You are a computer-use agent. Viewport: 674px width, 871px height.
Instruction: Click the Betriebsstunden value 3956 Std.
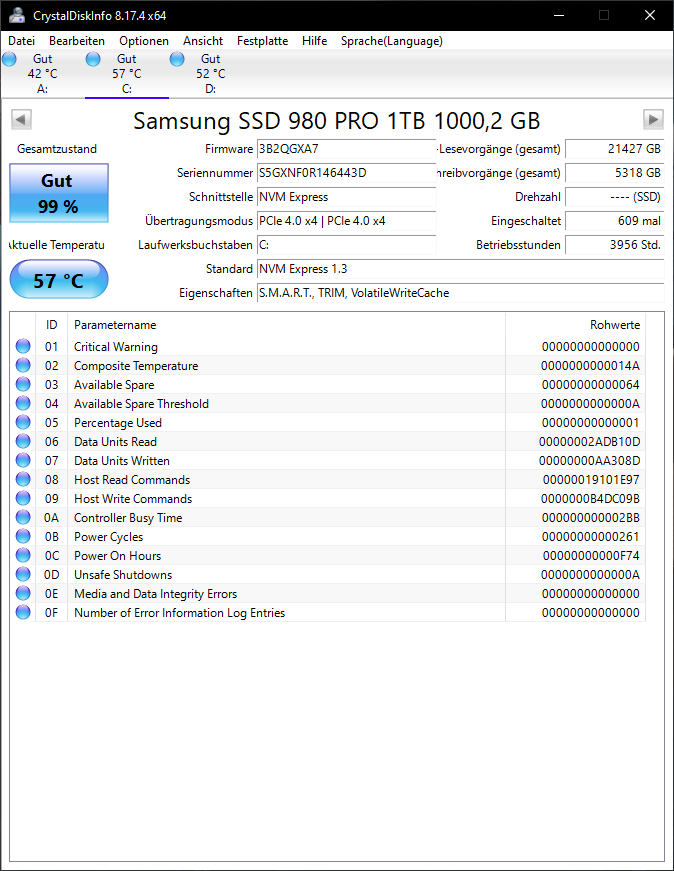tap(615, 245)
